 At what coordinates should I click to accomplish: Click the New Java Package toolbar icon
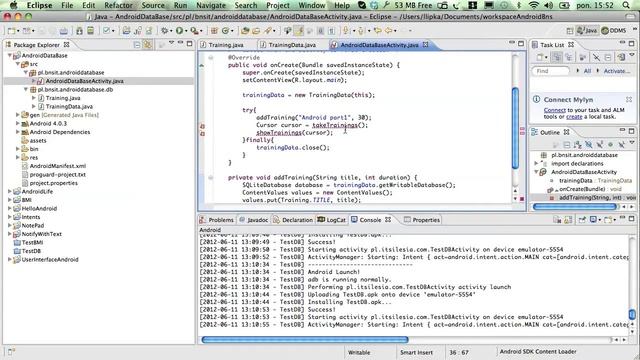point(214,31)
